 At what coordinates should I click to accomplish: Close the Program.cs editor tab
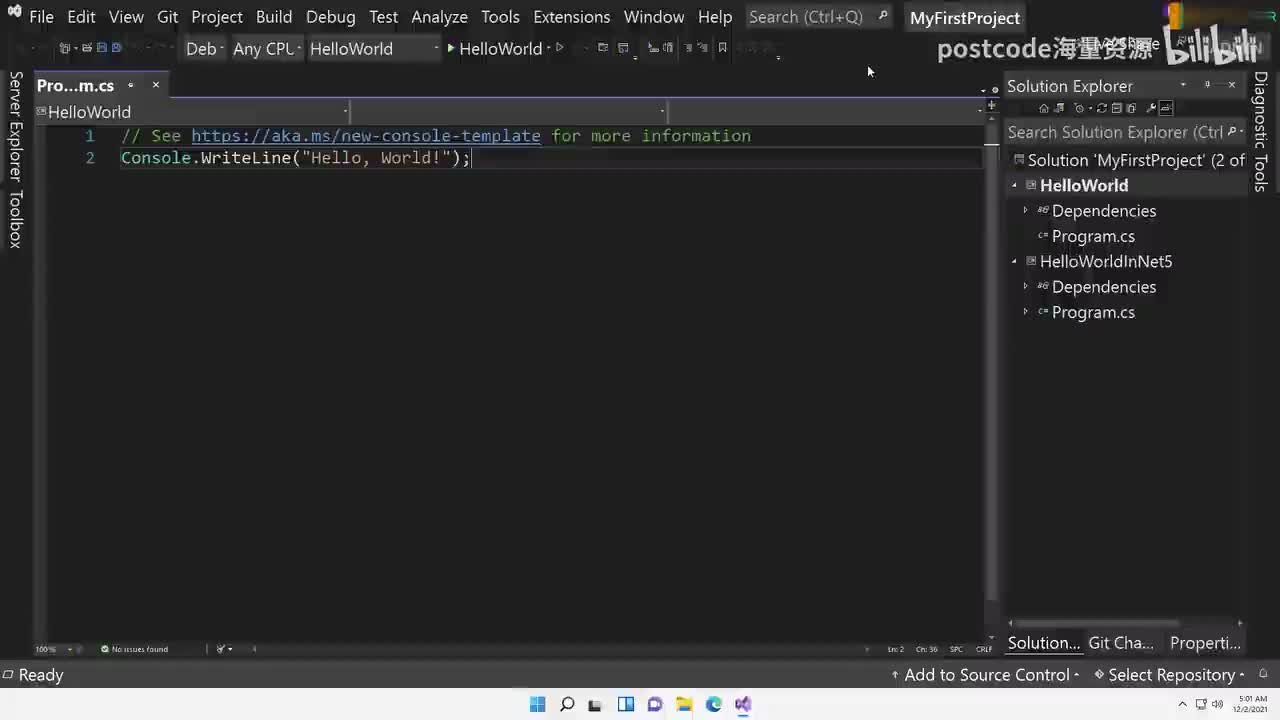point(155,85)
